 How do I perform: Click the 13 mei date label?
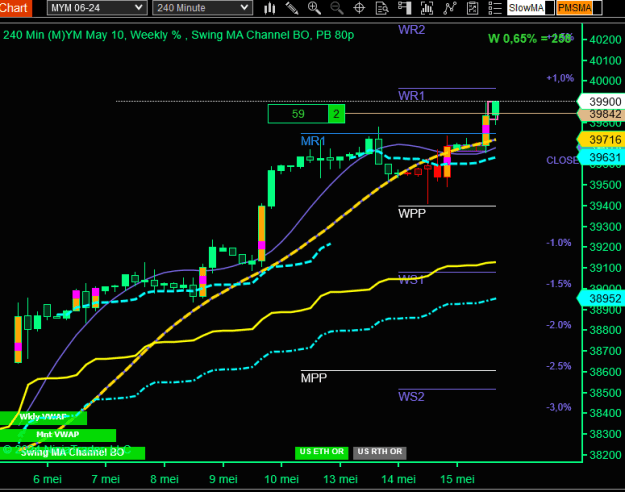pos(340,479)
